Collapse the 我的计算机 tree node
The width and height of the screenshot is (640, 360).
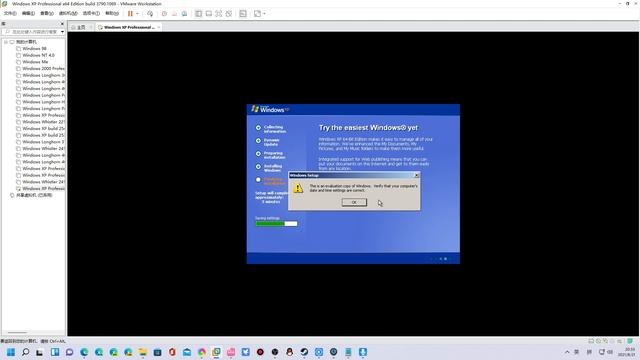tap(6, 42)
